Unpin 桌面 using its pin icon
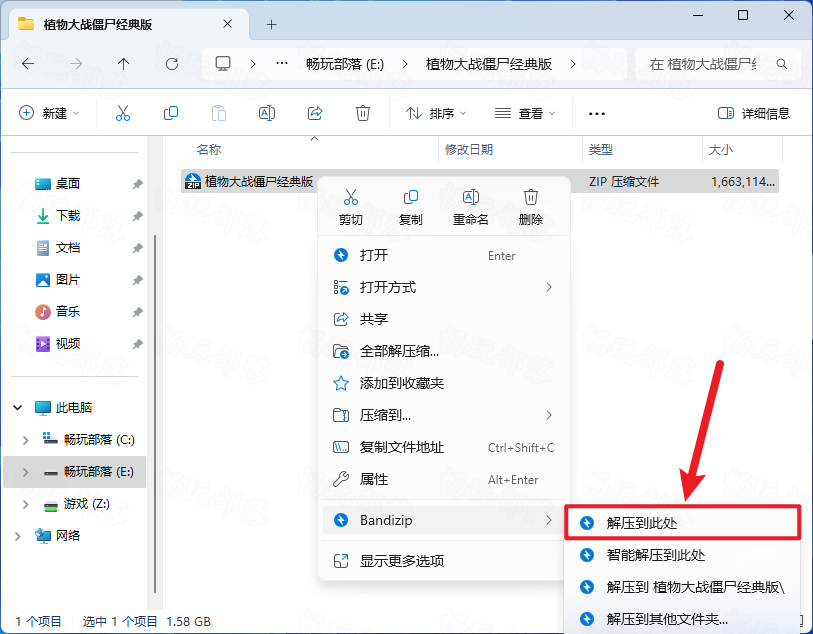This screenshot has height=634, width=813. 137,184
